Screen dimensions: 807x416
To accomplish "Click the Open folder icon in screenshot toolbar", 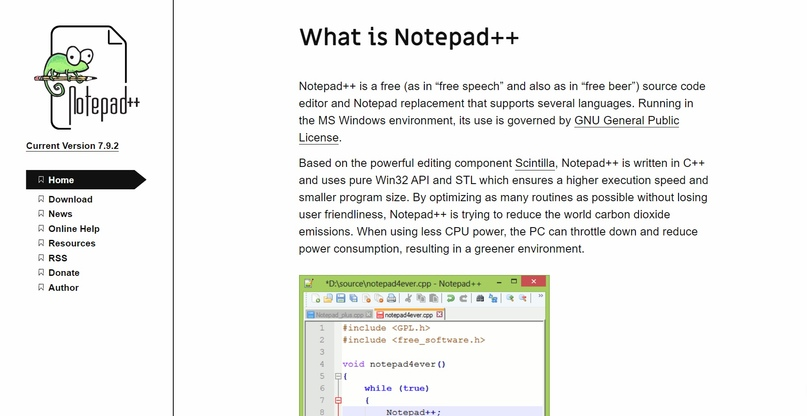I will [x=328, y=298].
